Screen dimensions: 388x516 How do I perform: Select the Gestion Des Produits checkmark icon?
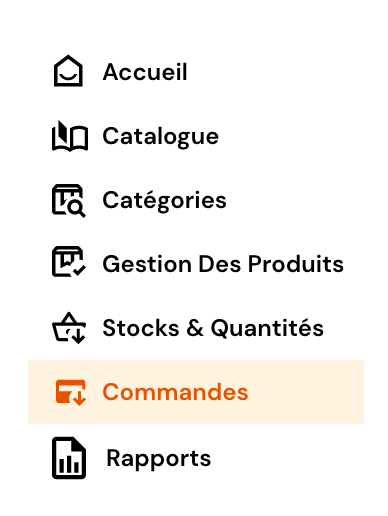tap(69, 262)
